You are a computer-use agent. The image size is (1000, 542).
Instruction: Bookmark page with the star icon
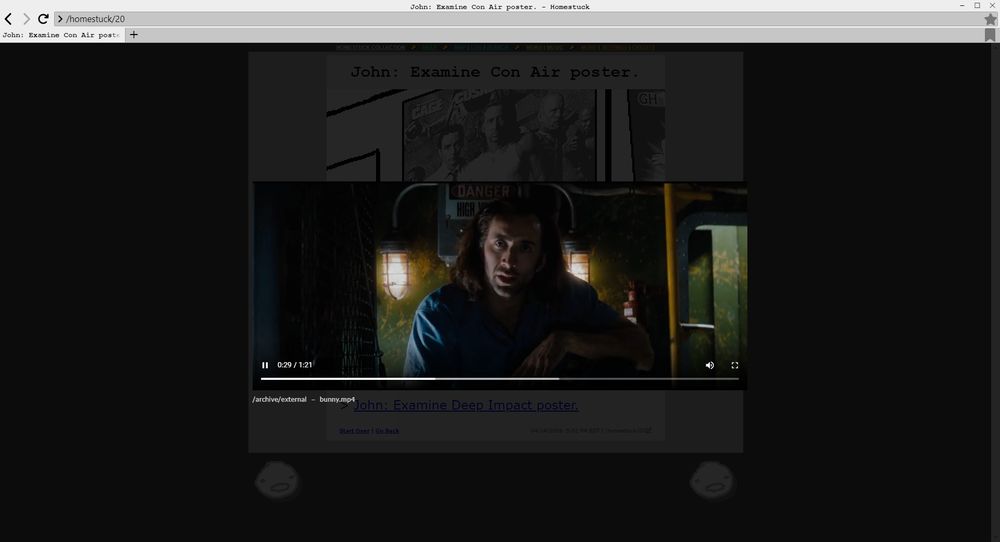990,19
